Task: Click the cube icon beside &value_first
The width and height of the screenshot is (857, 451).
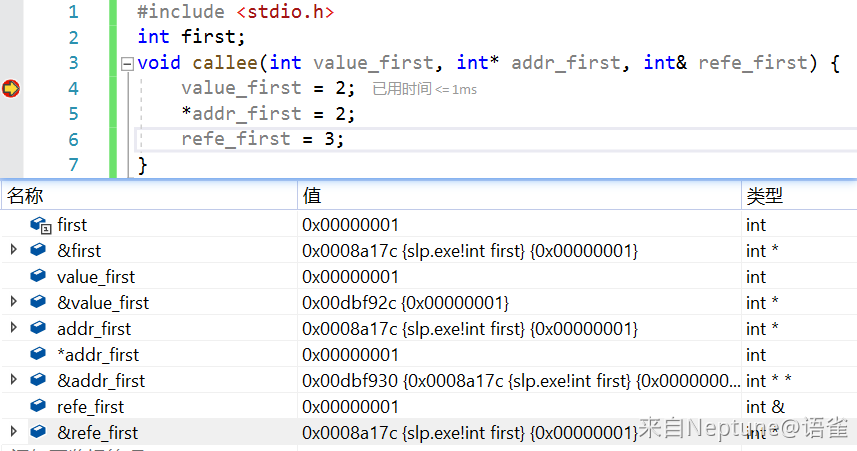Action: (38, 302)
